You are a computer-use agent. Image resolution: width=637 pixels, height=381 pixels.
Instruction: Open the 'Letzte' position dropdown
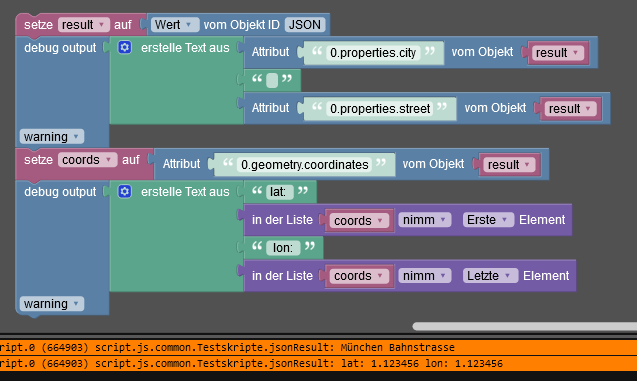pos(490,276)
